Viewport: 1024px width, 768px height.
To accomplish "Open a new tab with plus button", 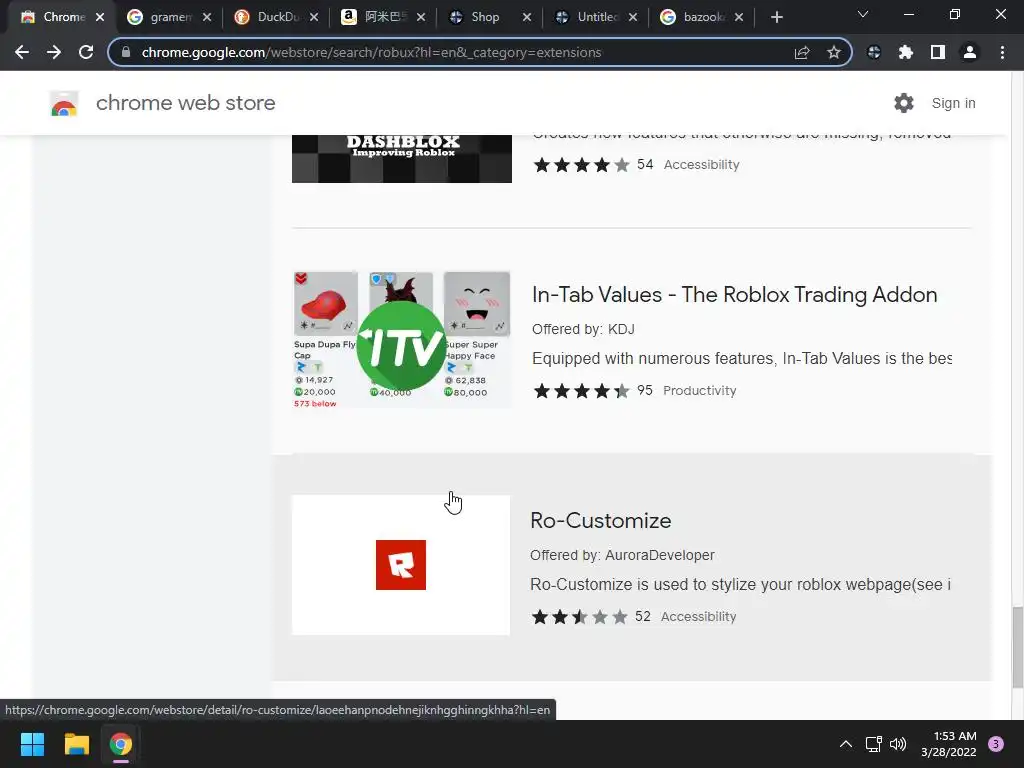I will [x=776, y=18].
